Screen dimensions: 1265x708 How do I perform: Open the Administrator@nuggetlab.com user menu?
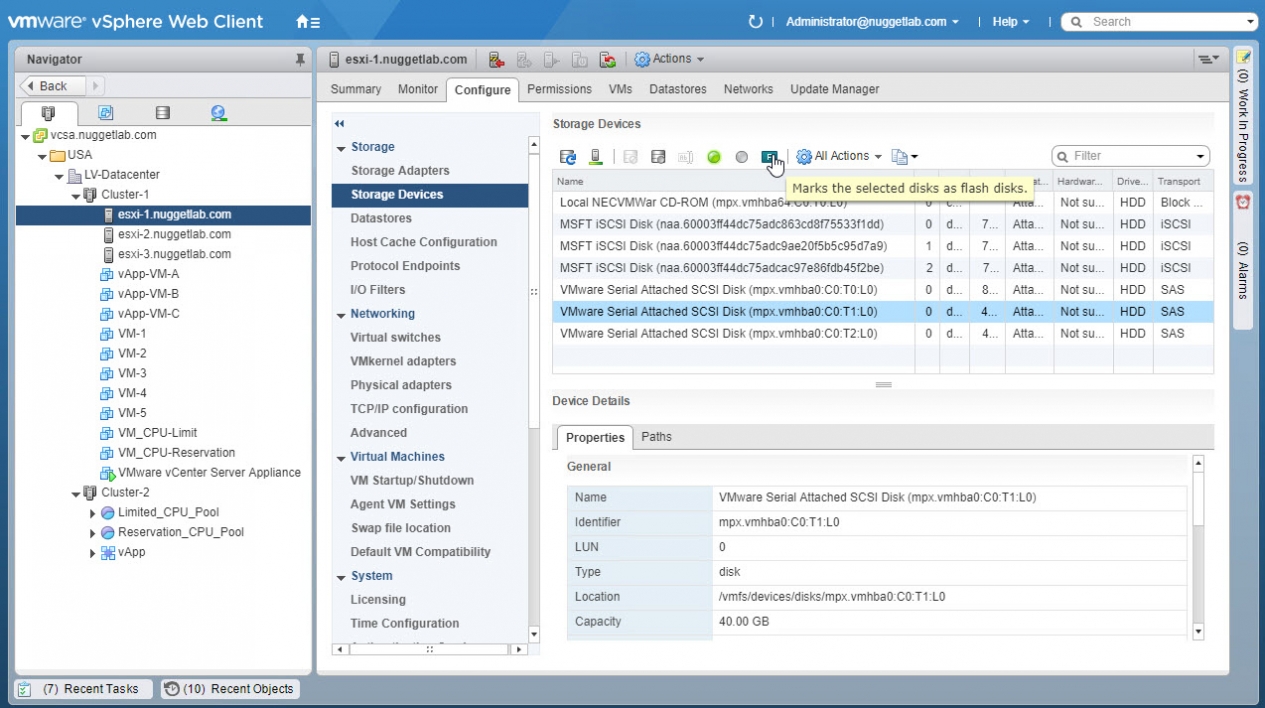click(871, 22)
